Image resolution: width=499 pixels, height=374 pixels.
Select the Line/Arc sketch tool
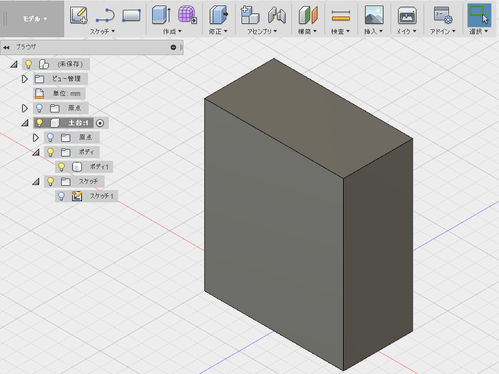click(x=105, y=15)
